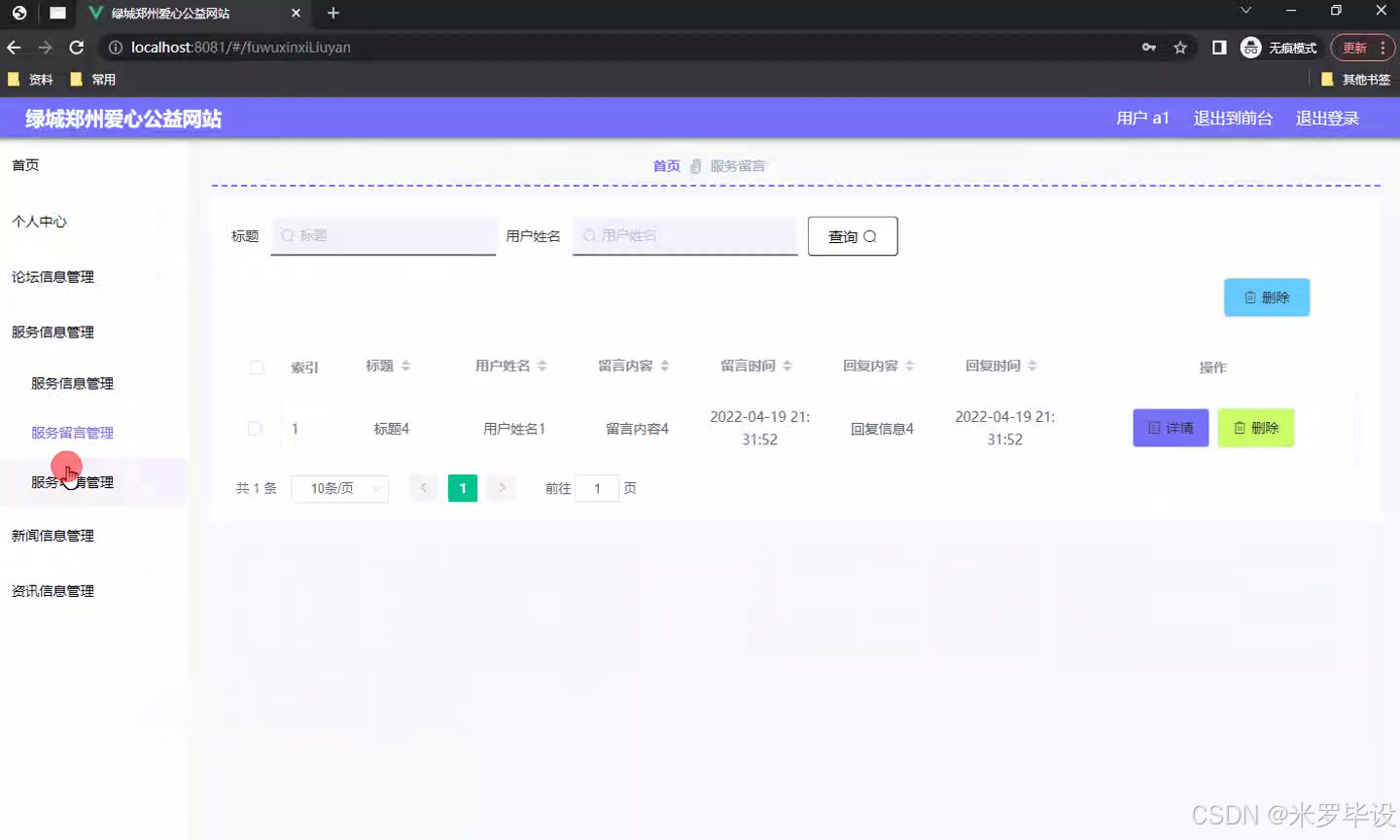Open the browser tab search chevron
Viewport: 1400px width, 840px height.
(x=1245, y=11)
